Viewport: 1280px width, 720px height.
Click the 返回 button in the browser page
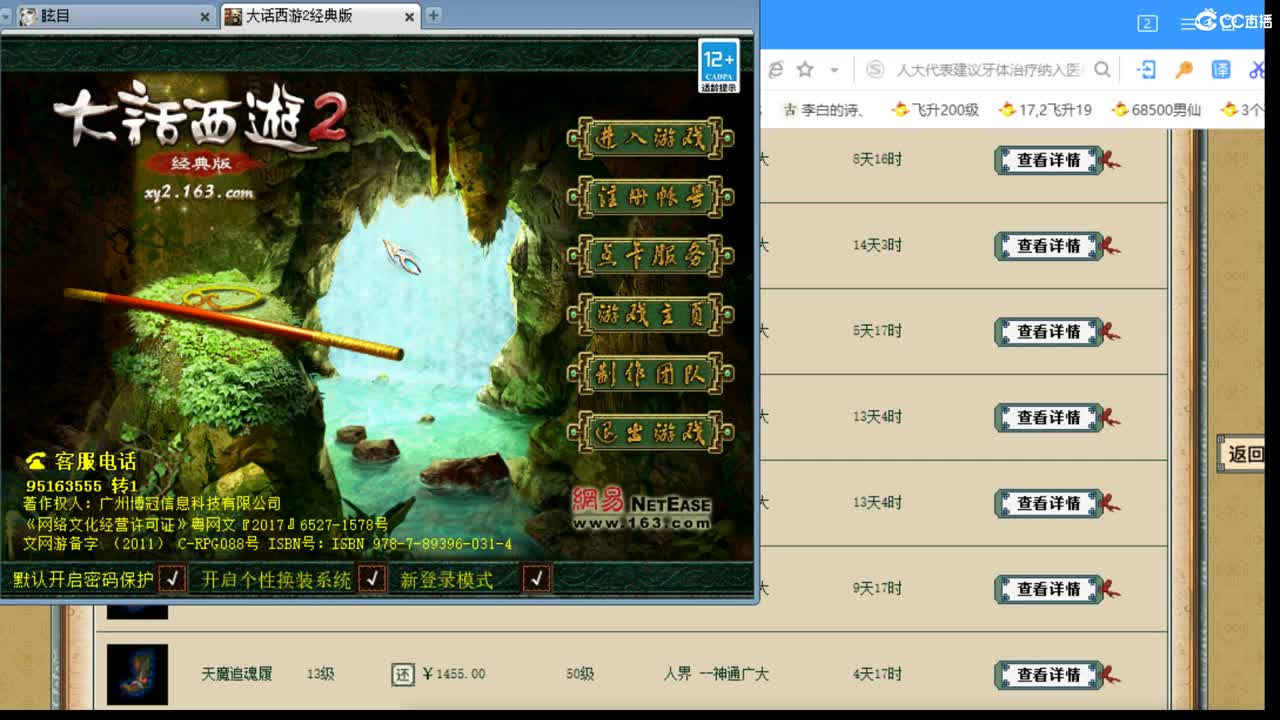coord(1242,454)
